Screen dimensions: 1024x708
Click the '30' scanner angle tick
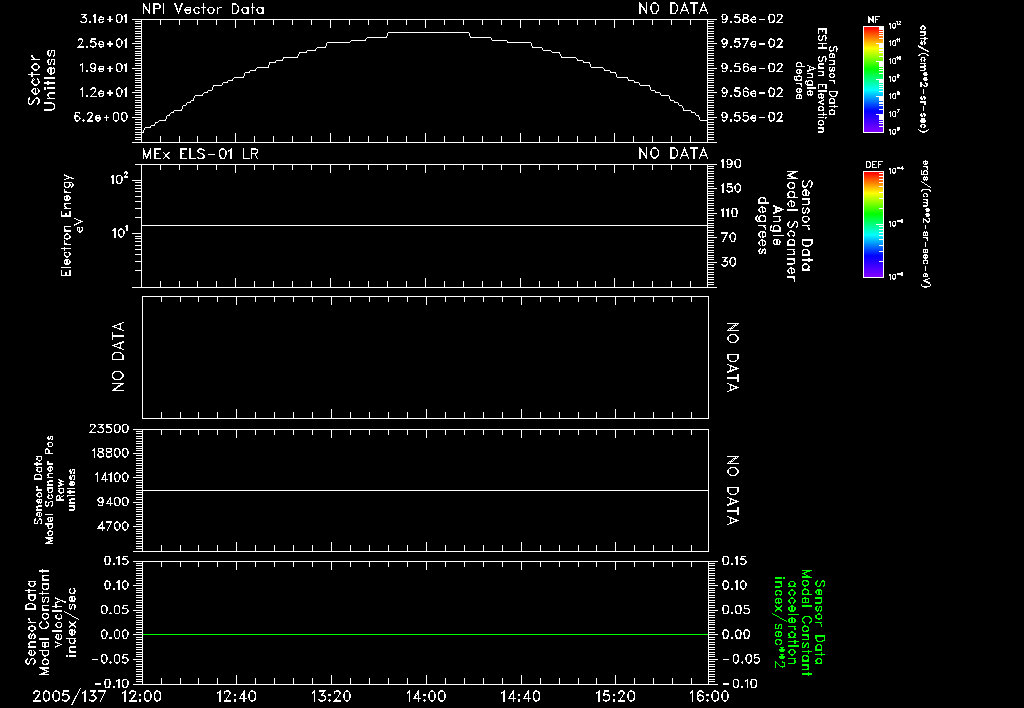coord(729,262)
